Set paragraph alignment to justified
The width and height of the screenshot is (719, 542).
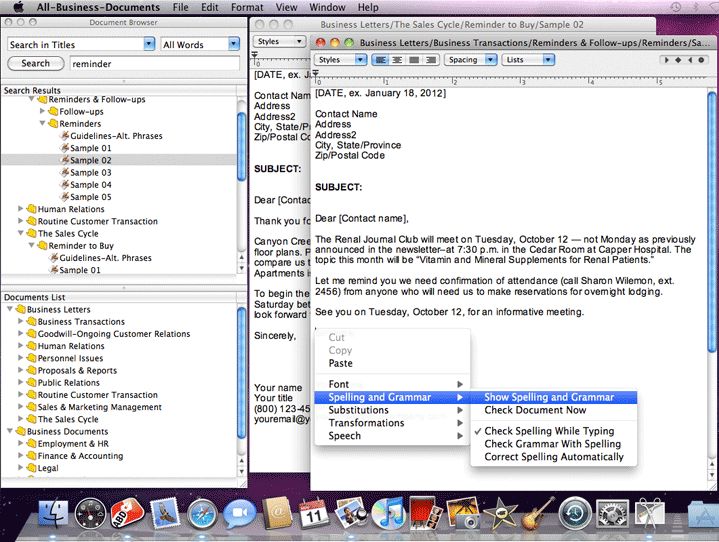(414, 60)
